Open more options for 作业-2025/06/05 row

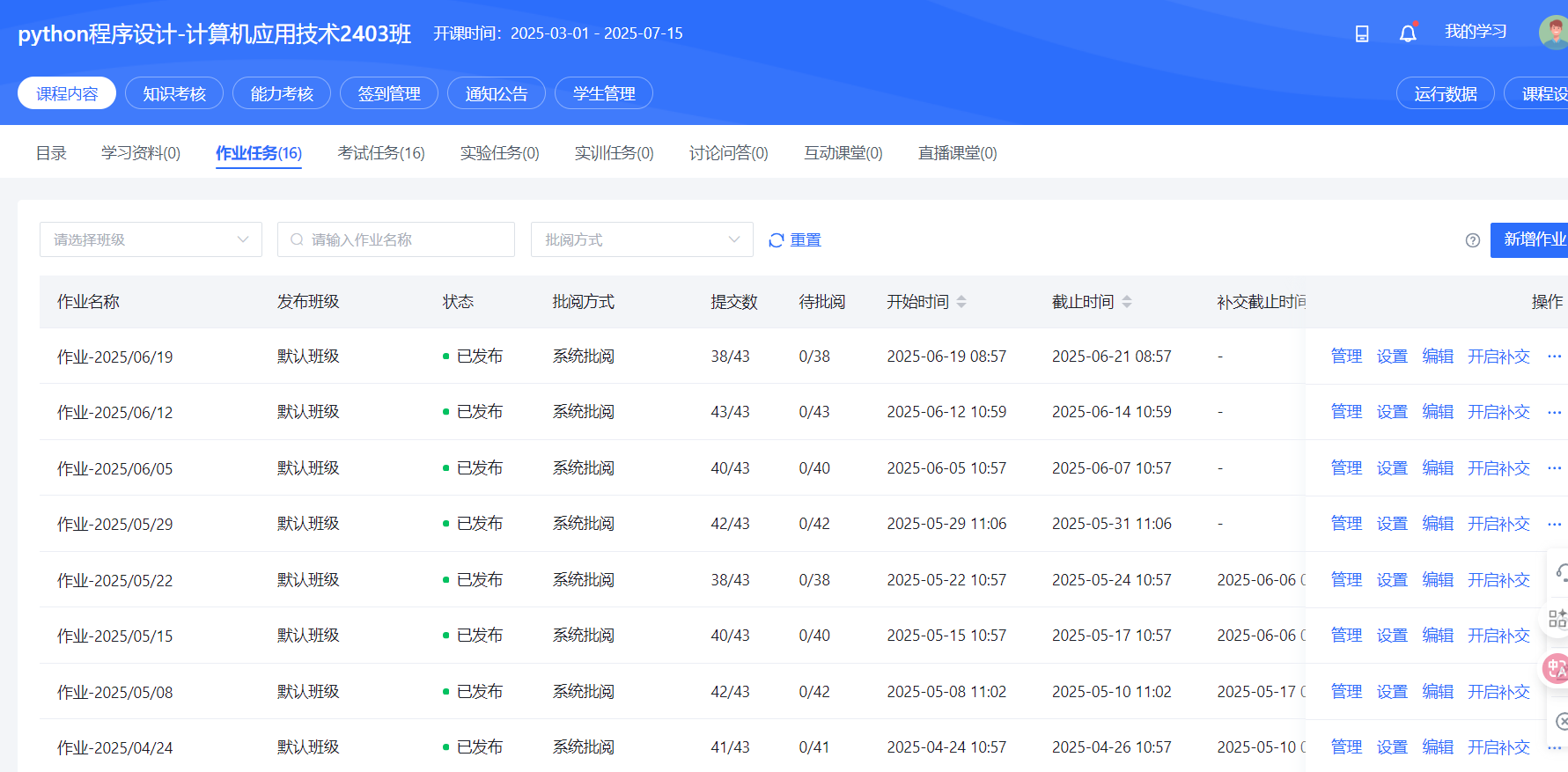click(1554, 468)
